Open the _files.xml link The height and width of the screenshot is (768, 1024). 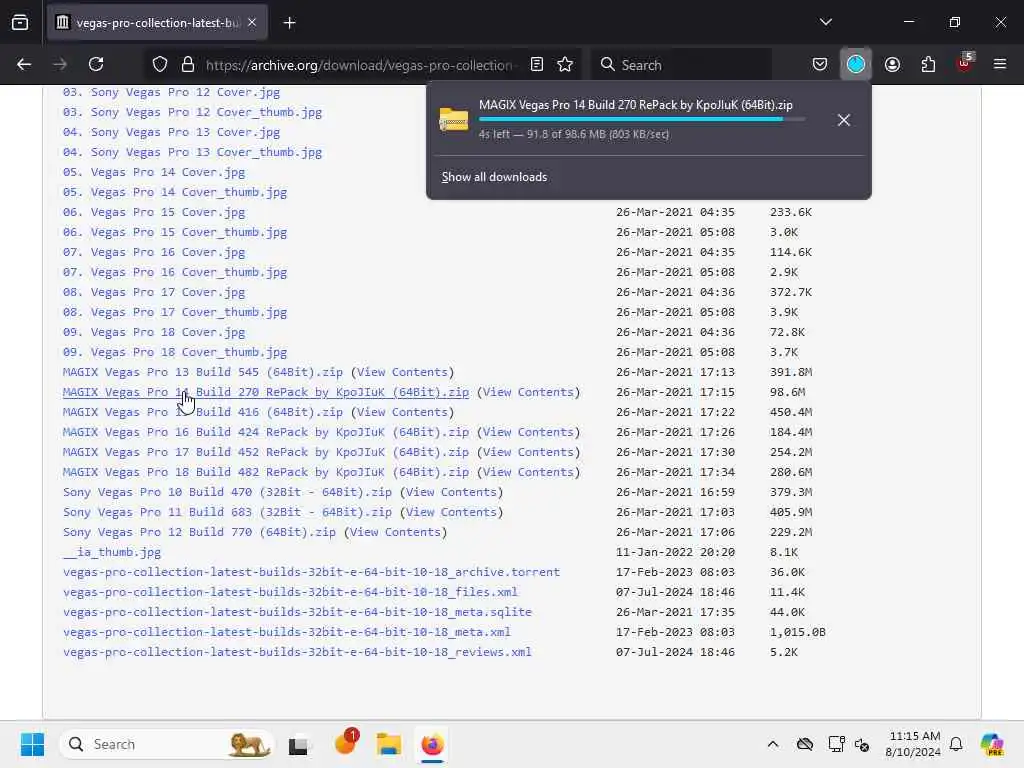pos(290,592)
